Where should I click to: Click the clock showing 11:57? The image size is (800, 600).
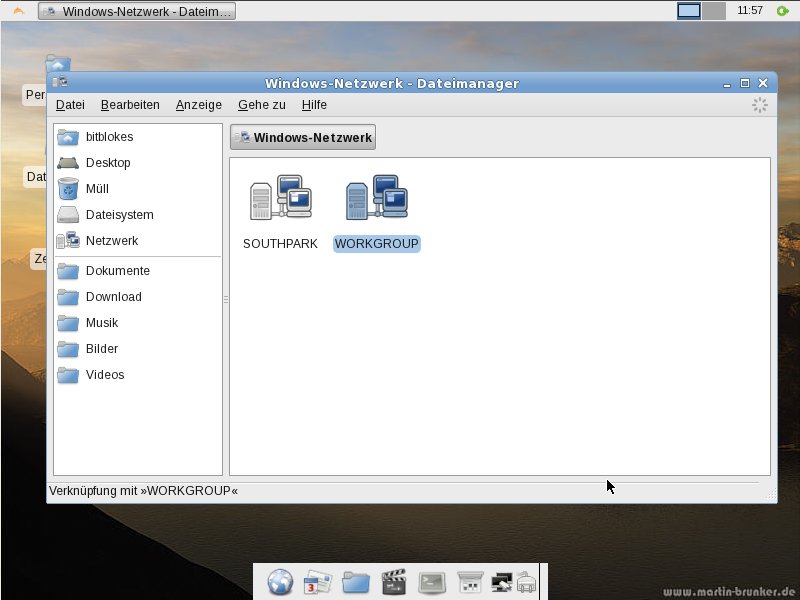(750, 11)
